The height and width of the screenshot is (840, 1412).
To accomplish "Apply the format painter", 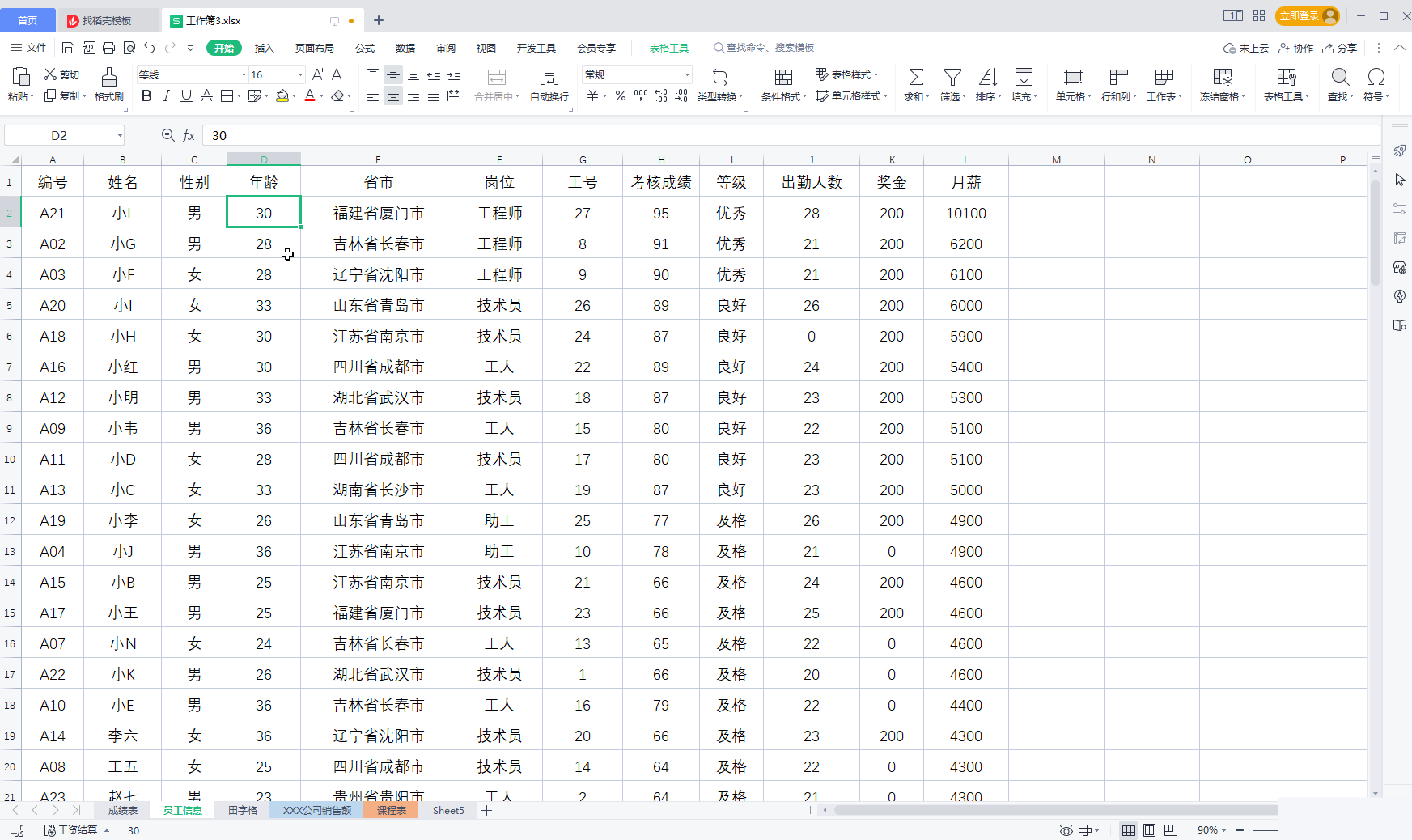I will 109,83.
